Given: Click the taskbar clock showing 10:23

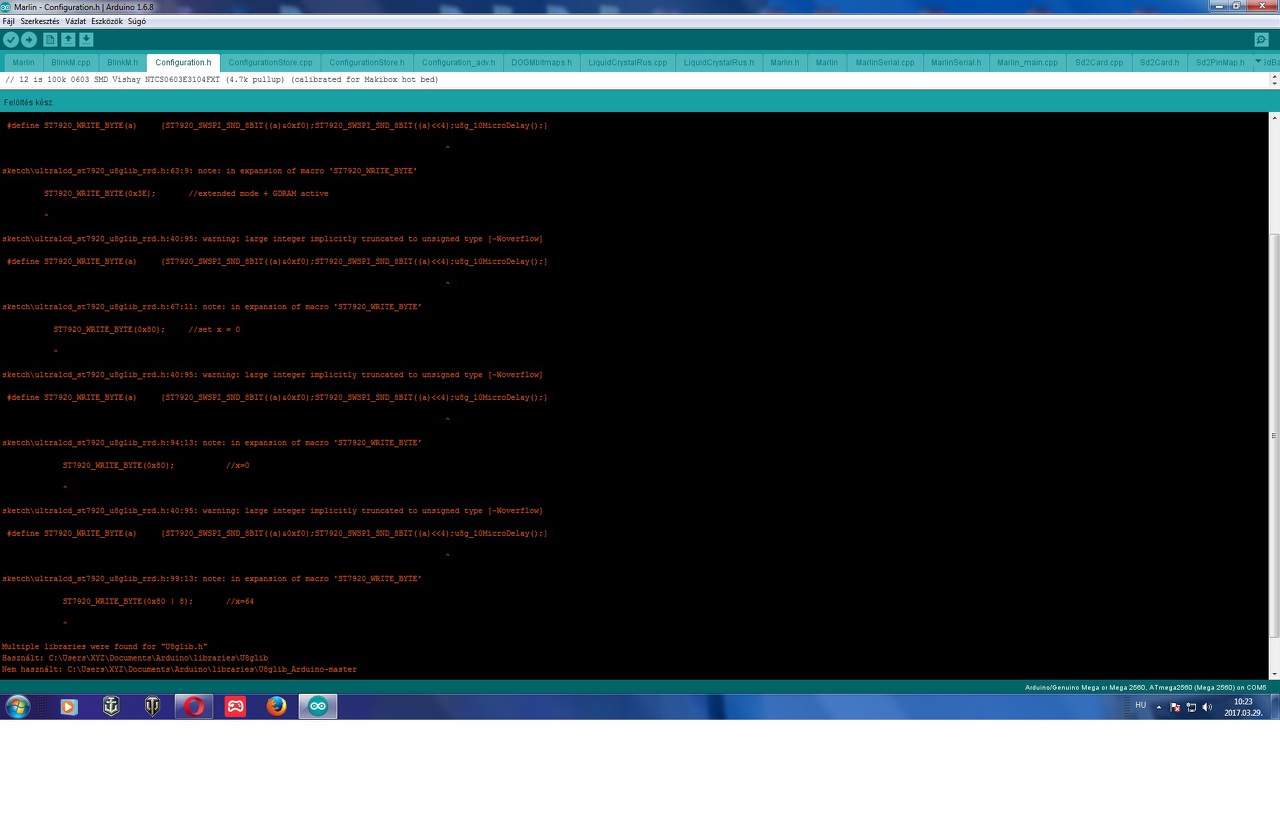Looking at the screenshot, I should 1243,707.
